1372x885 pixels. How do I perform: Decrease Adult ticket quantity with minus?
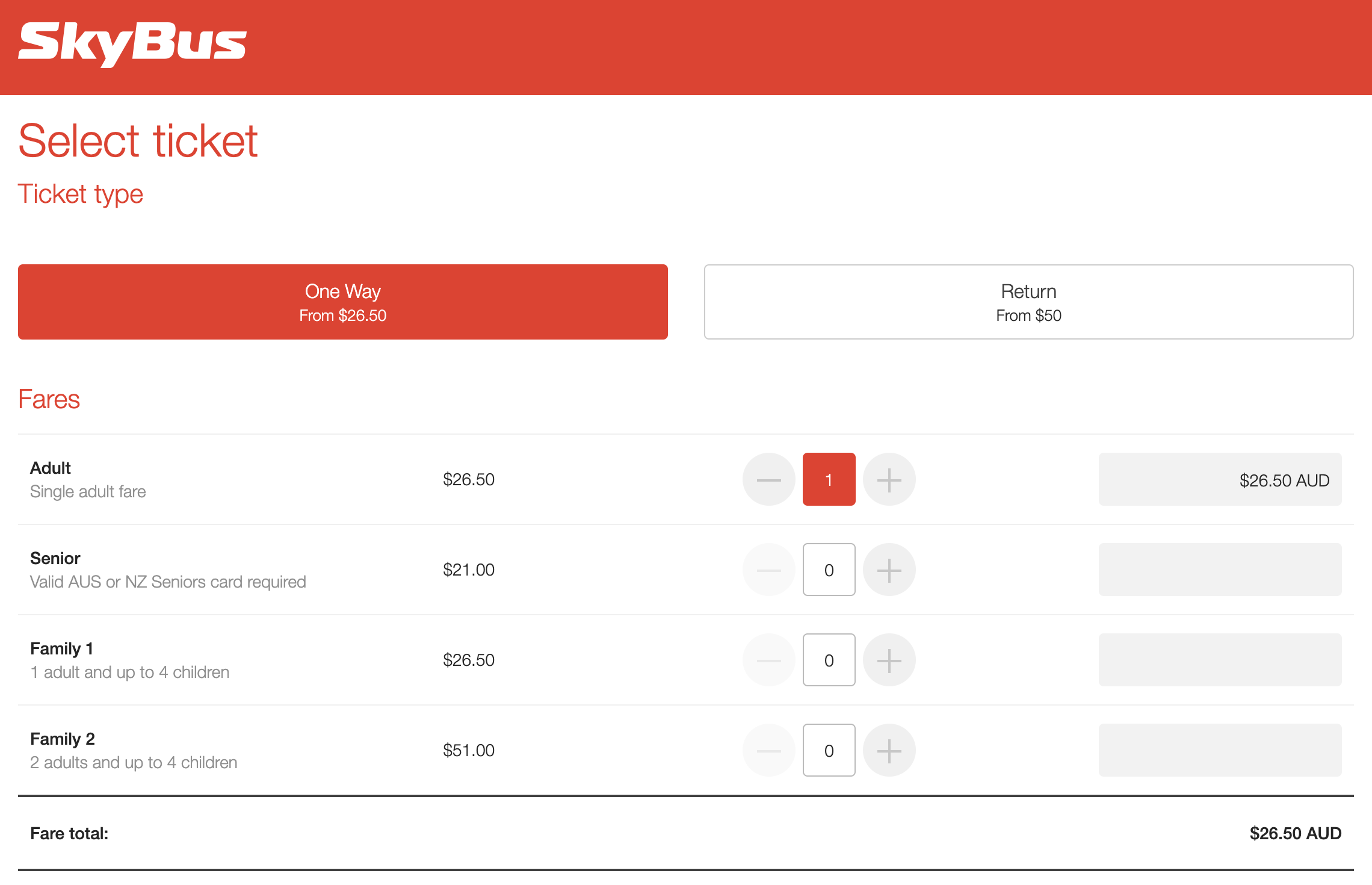tap(768, 480)
